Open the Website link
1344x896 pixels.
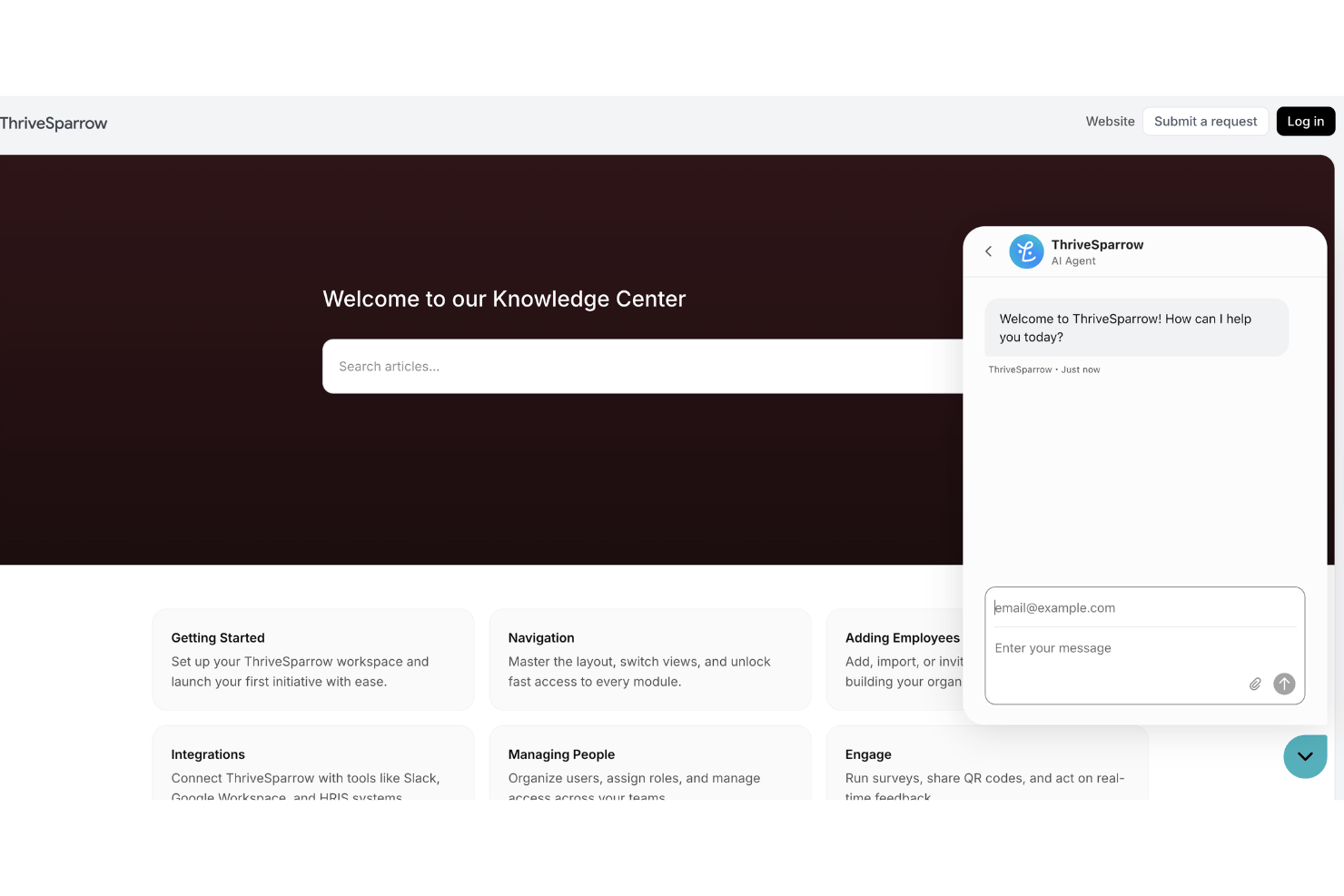(1110, 122)
